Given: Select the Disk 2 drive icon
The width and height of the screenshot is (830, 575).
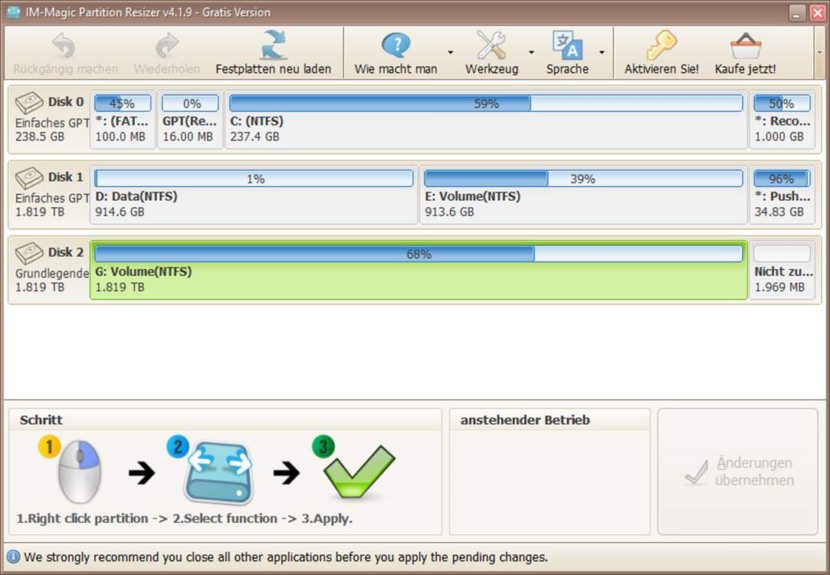Looking at the screenshot, I should [29, 253].
